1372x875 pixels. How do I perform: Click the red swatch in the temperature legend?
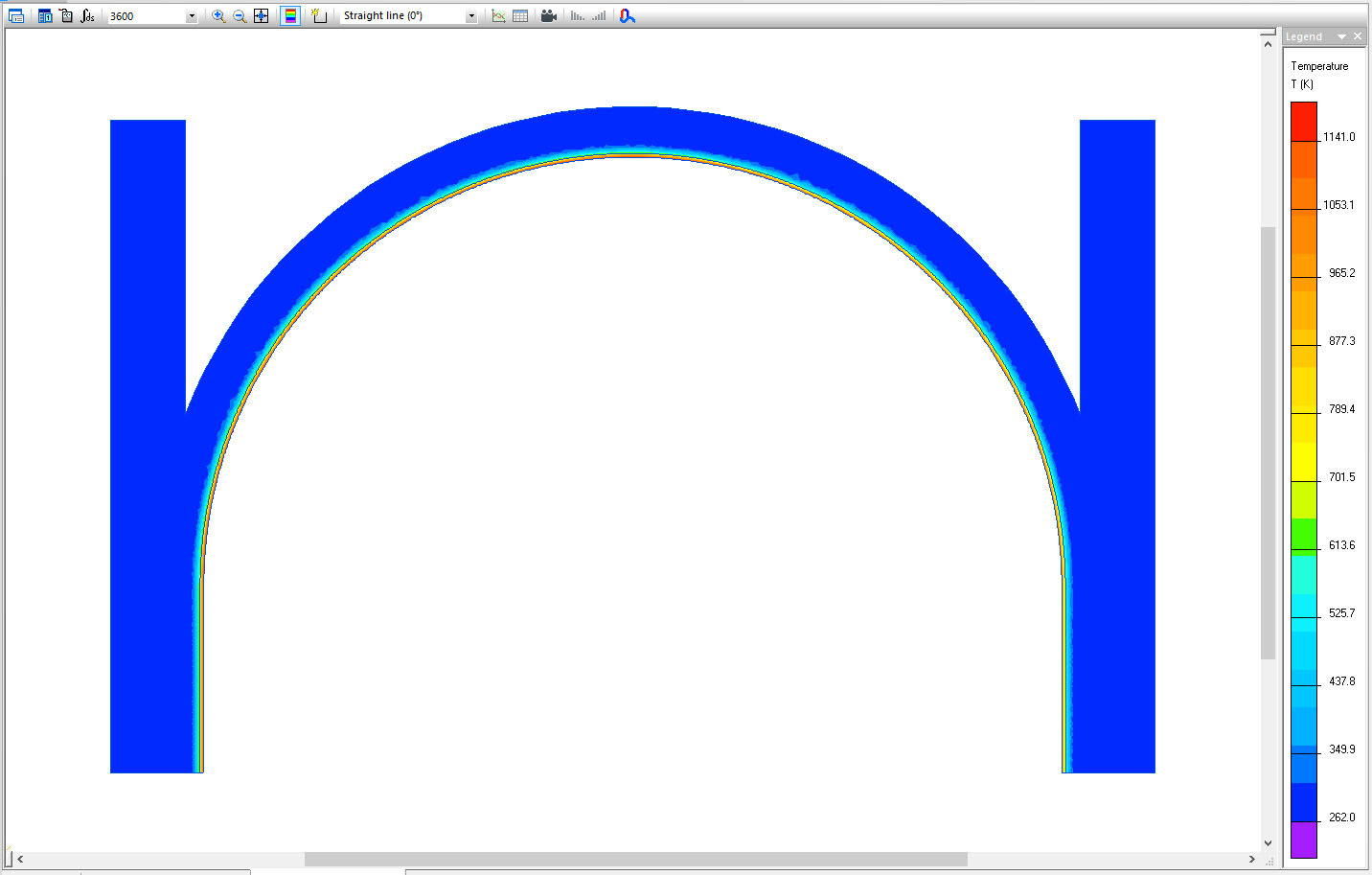tap(1304, 122)
